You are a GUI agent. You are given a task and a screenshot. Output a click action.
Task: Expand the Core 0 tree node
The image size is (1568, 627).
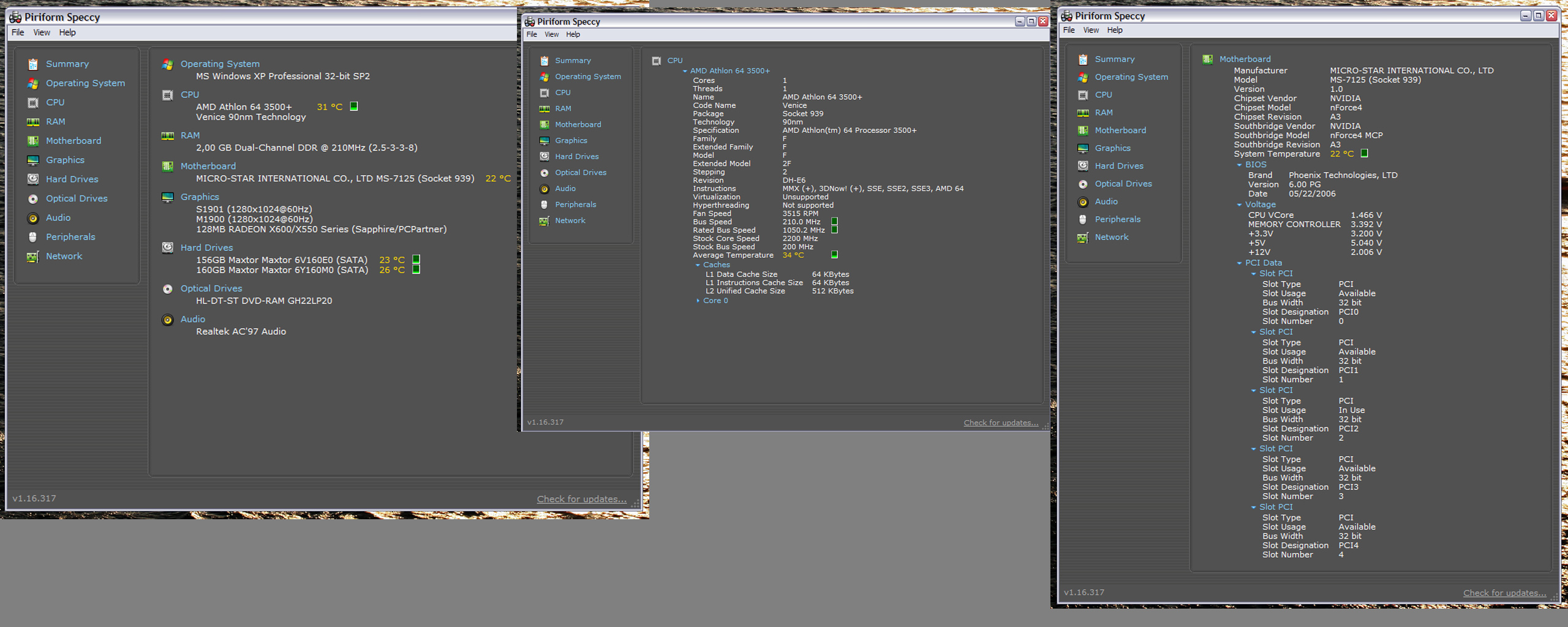(x=698, y=301)
